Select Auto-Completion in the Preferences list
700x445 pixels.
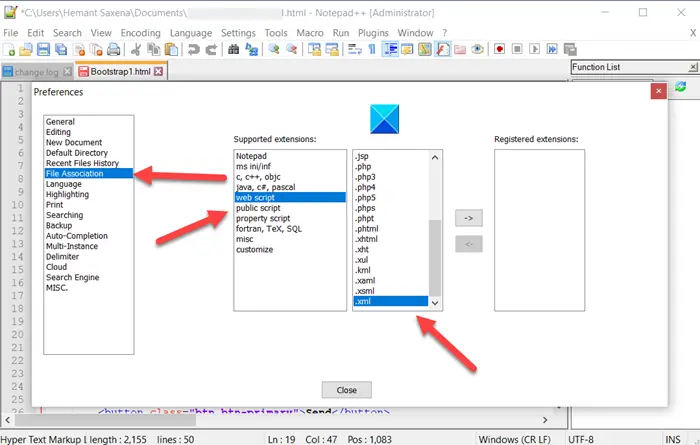tap(88, 236)
